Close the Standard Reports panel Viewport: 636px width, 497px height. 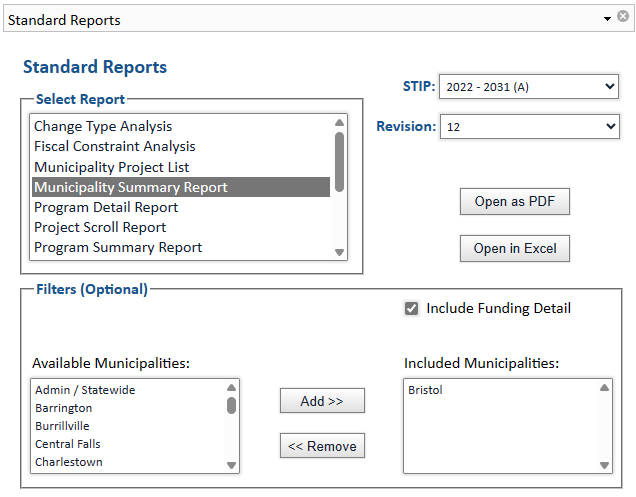[x=623, y=16]
